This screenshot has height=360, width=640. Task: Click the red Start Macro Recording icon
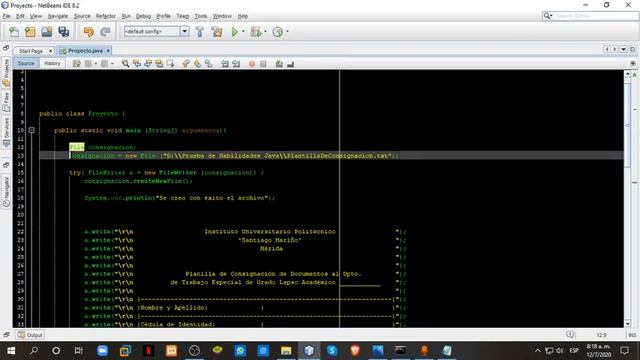click(x=252, y=64)
